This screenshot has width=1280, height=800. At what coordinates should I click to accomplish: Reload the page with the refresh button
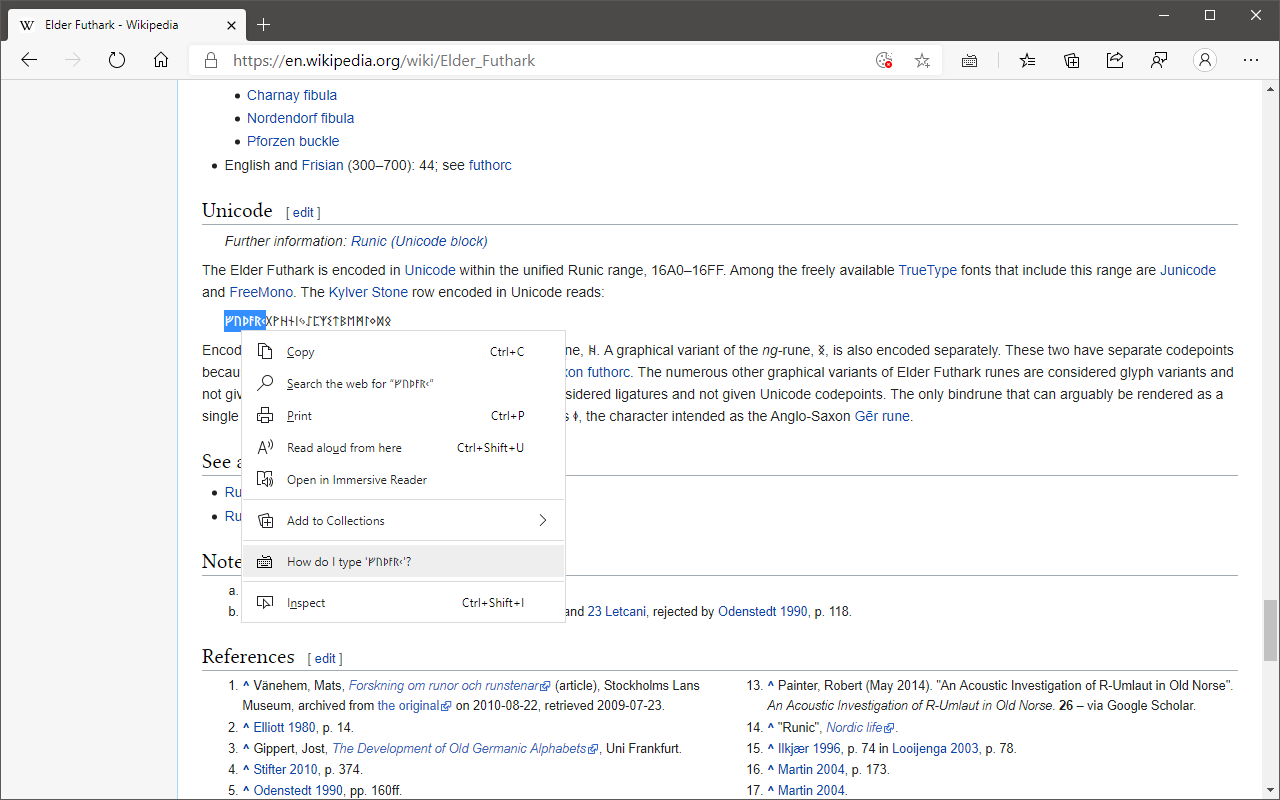click(117, 60)
